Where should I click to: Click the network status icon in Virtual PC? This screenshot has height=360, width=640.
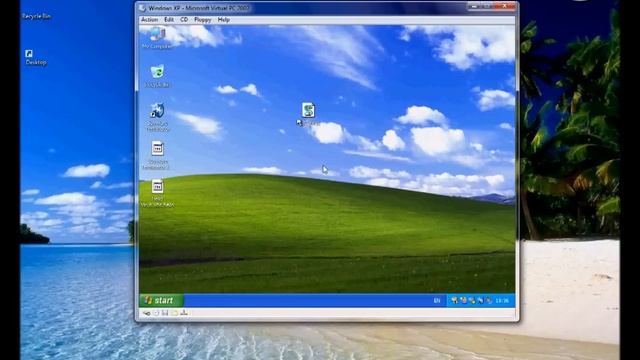tap(184, 313)
